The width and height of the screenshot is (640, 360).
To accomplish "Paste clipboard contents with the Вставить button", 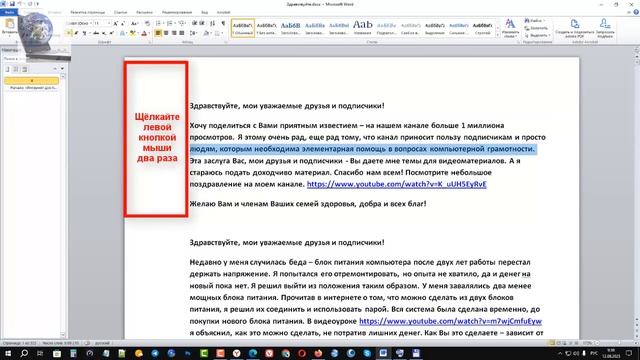I will point(9,27).
